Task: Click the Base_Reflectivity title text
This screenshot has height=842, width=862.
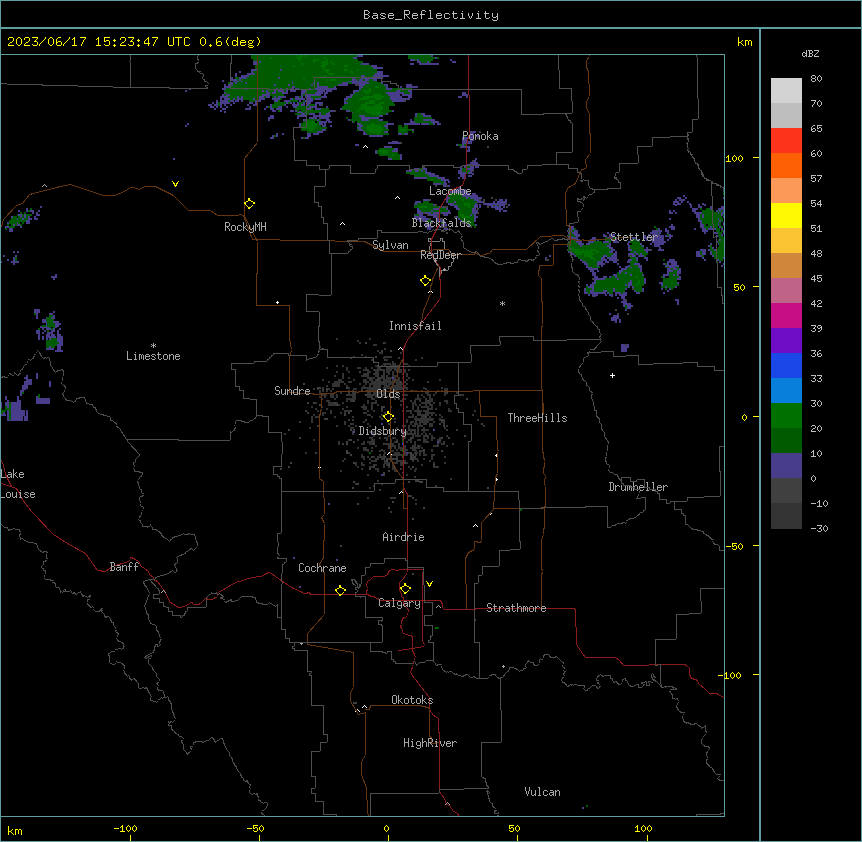Action: (431, 15)
